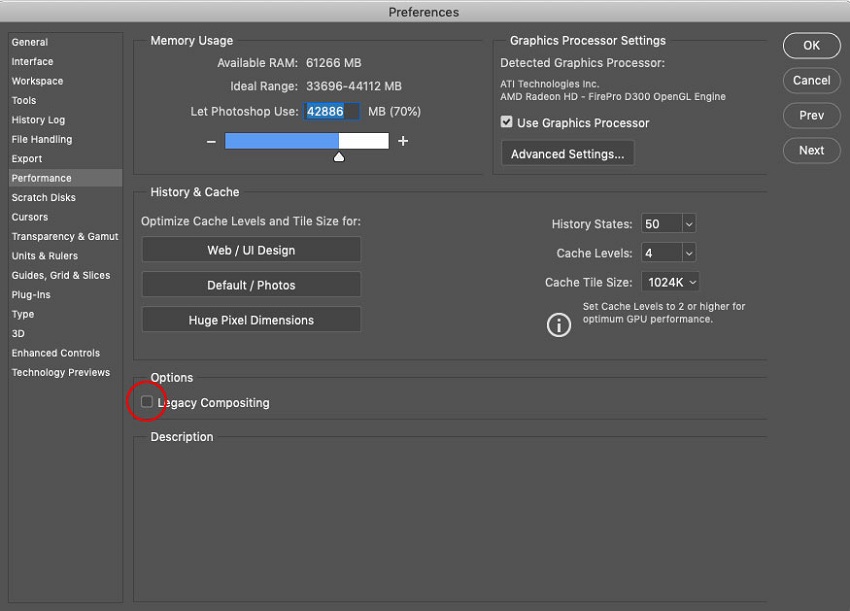Screen dimensions: 850x611
Task: Click the minus icon to decrease memory allocation
Action: click(211, 142)
